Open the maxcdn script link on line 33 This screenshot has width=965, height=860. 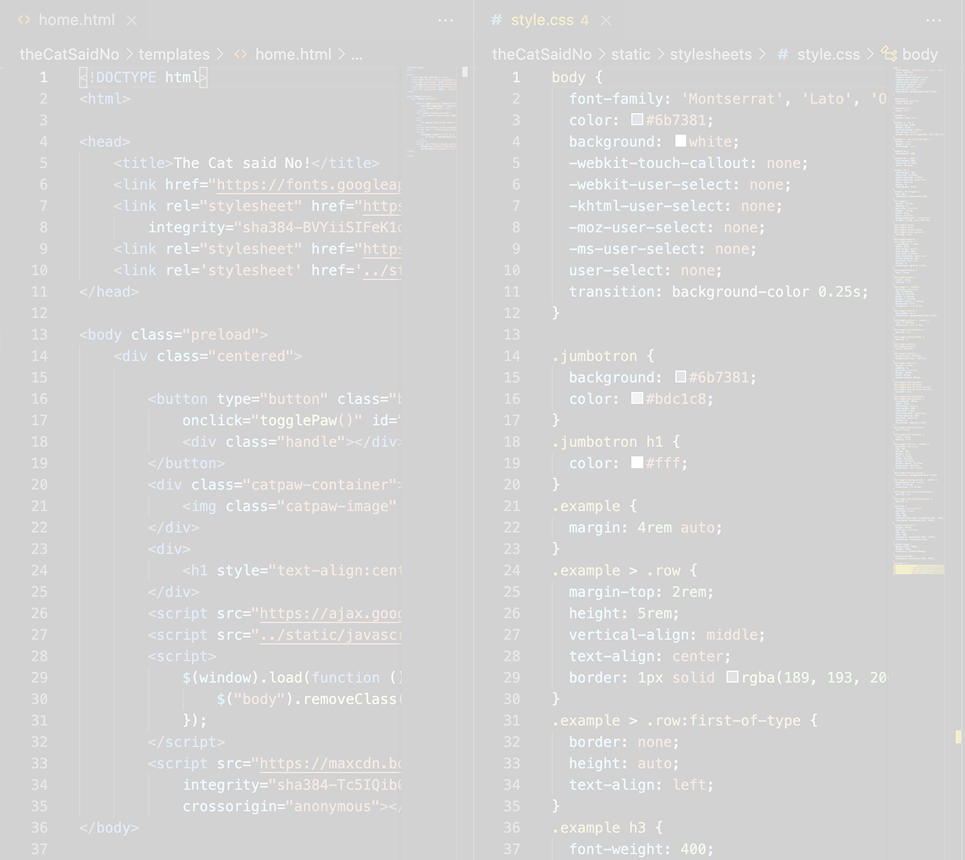[330, 764]
